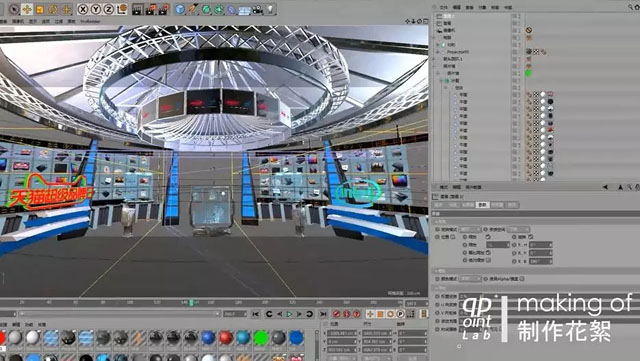
Task: Click the Record active objects red button
Action: click(x=336, y=314)
